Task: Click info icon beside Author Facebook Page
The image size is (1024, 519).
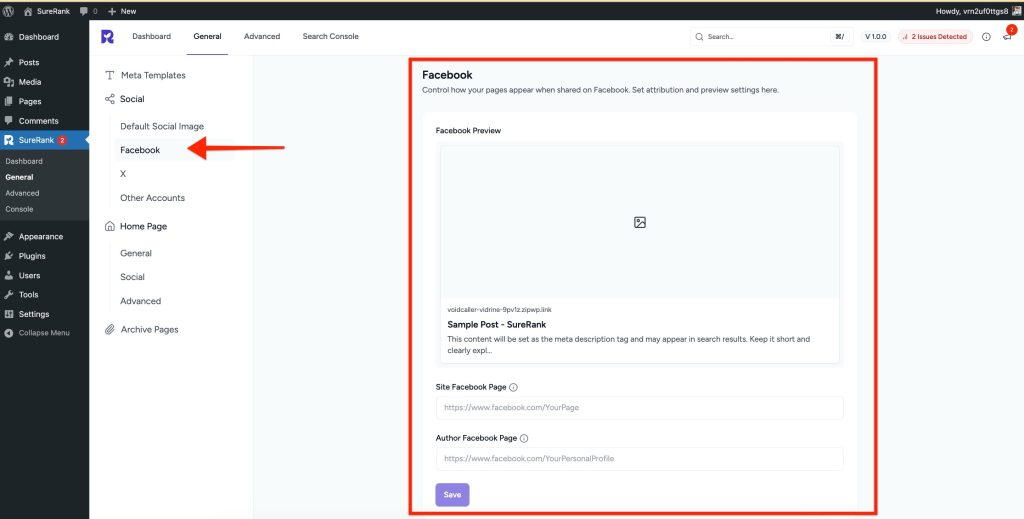Action: 524,439
